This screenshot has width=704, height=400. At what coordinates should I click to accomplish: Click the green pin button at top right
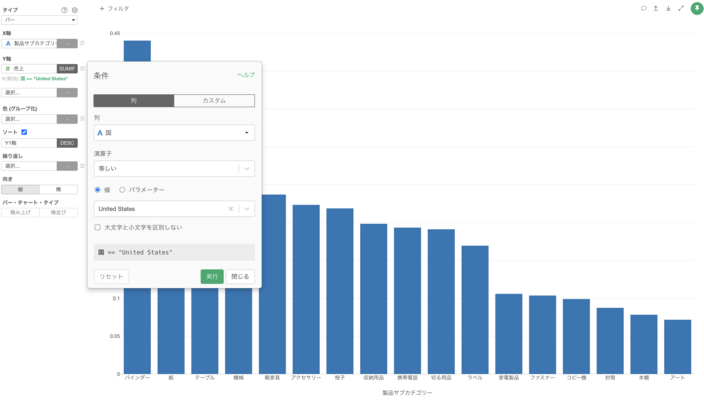[696, 9]
